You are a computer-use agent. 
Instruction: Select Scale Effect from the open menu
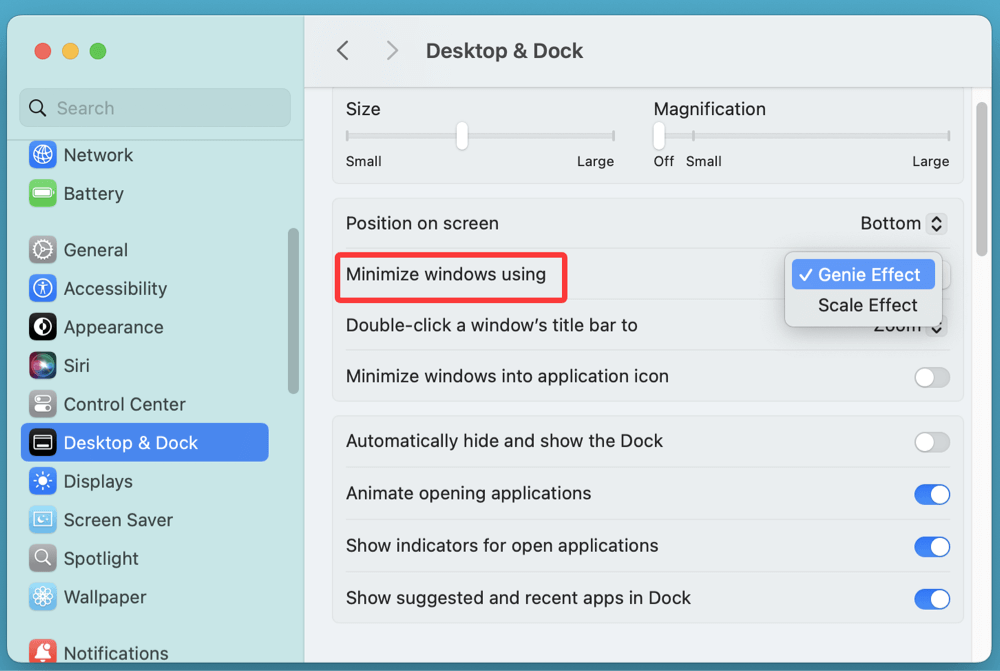[865, 305]
